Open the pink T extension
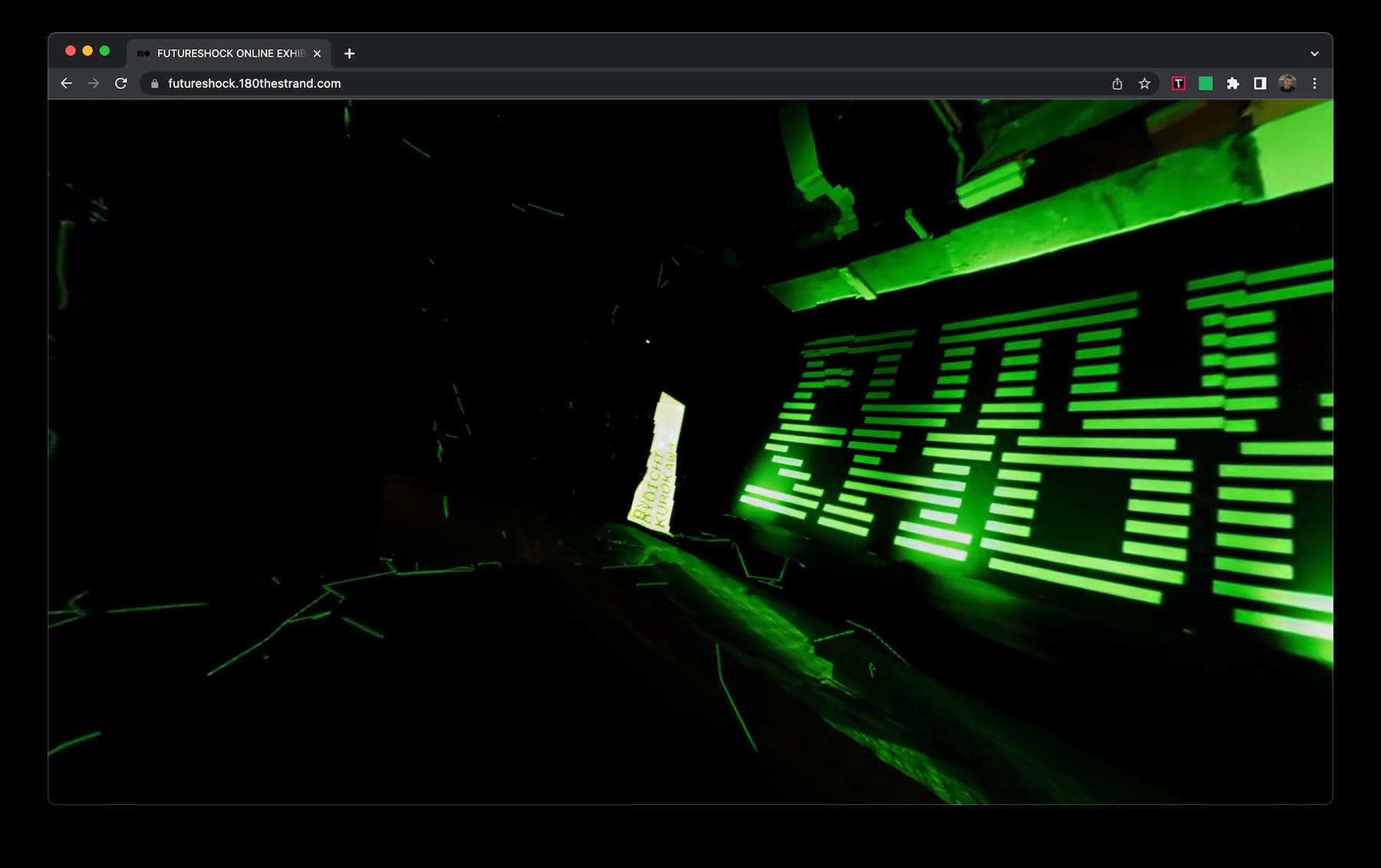This screenshot has width=1381, height=868. click(x=1178, y=84)
